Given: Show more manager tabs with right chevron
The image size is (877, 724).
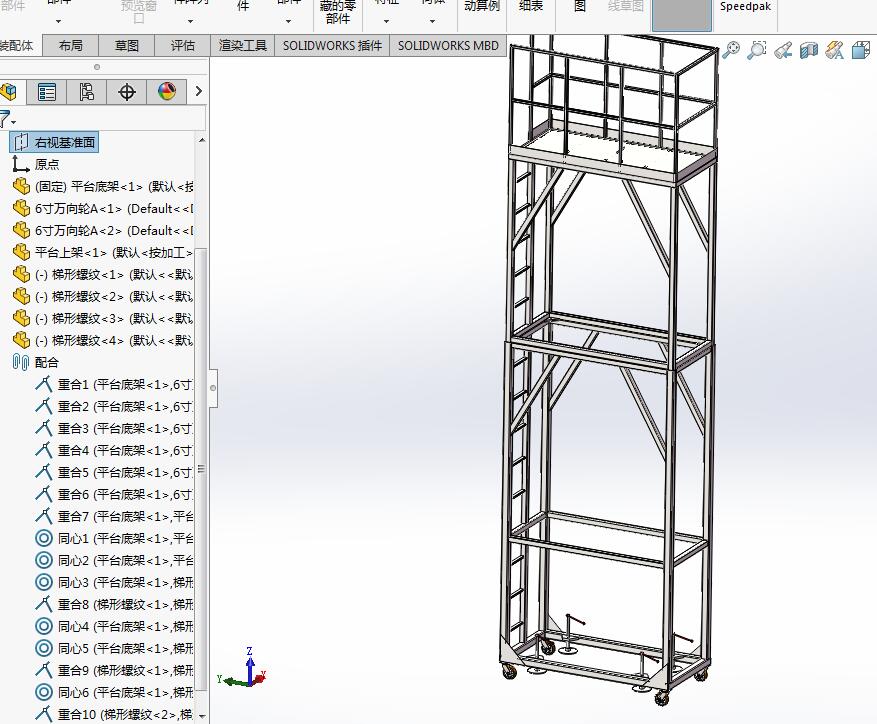Looking at the screenshot, I should (199, 91).
